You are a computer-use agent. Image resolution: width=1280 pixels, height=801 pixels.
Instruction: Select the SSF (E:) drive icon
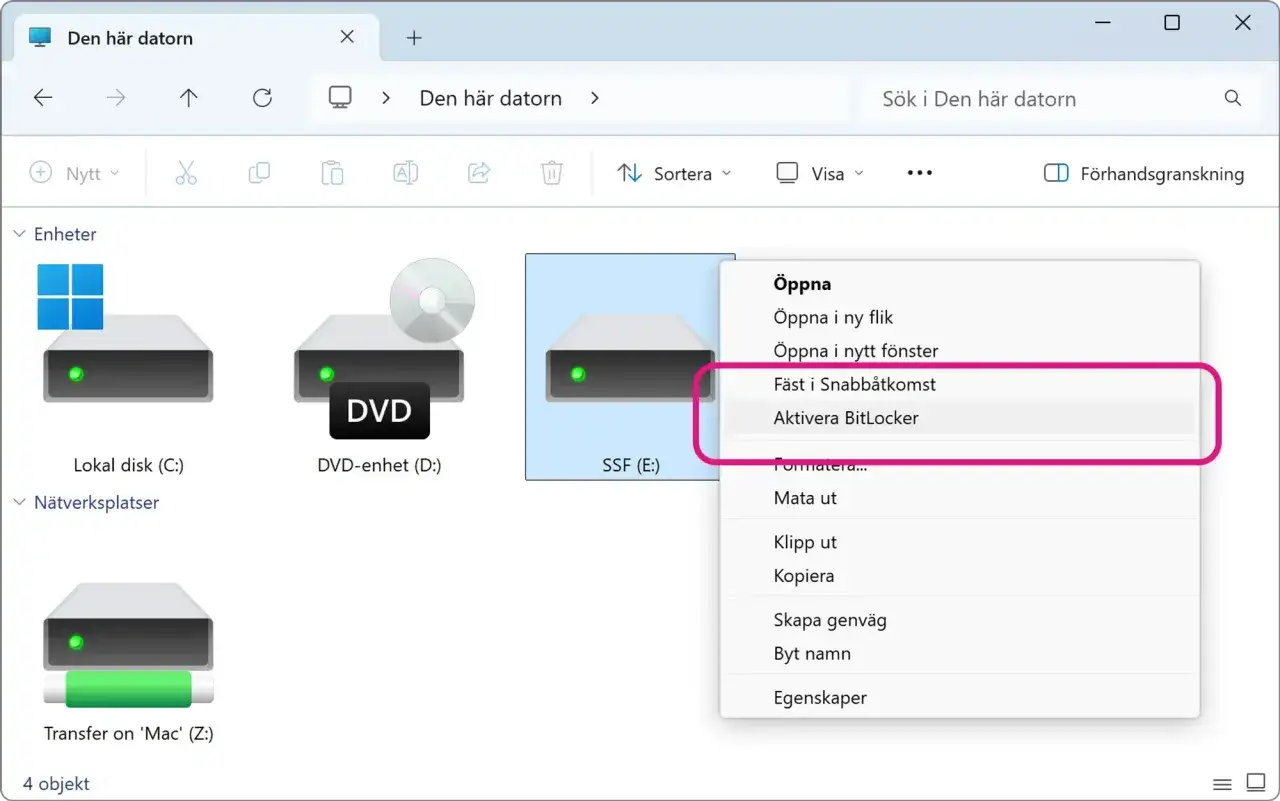click(x=630, y=367)
